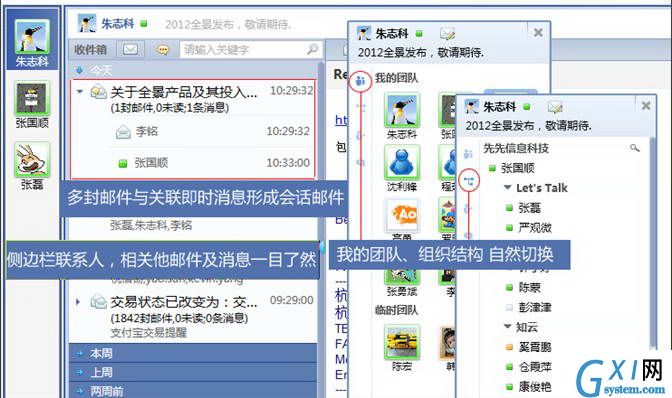This screenshot has width=672, height=398.
Task: Open the 张国顺 instant message at 10:33:00
Action: (x=212, y=163)
